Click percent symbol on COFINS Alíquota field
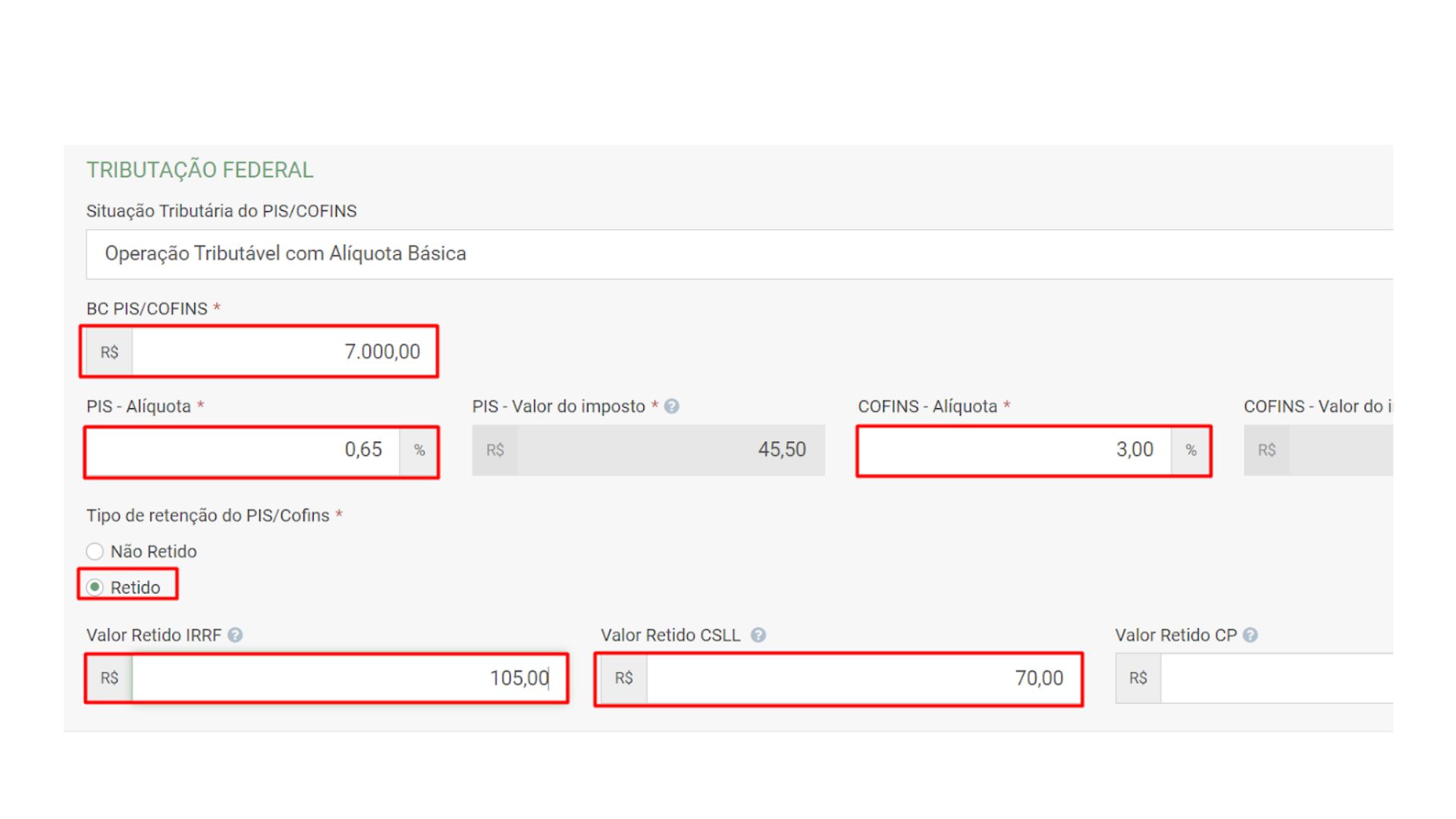The height and width of the screenshot is (819, 1456). 1191,450
